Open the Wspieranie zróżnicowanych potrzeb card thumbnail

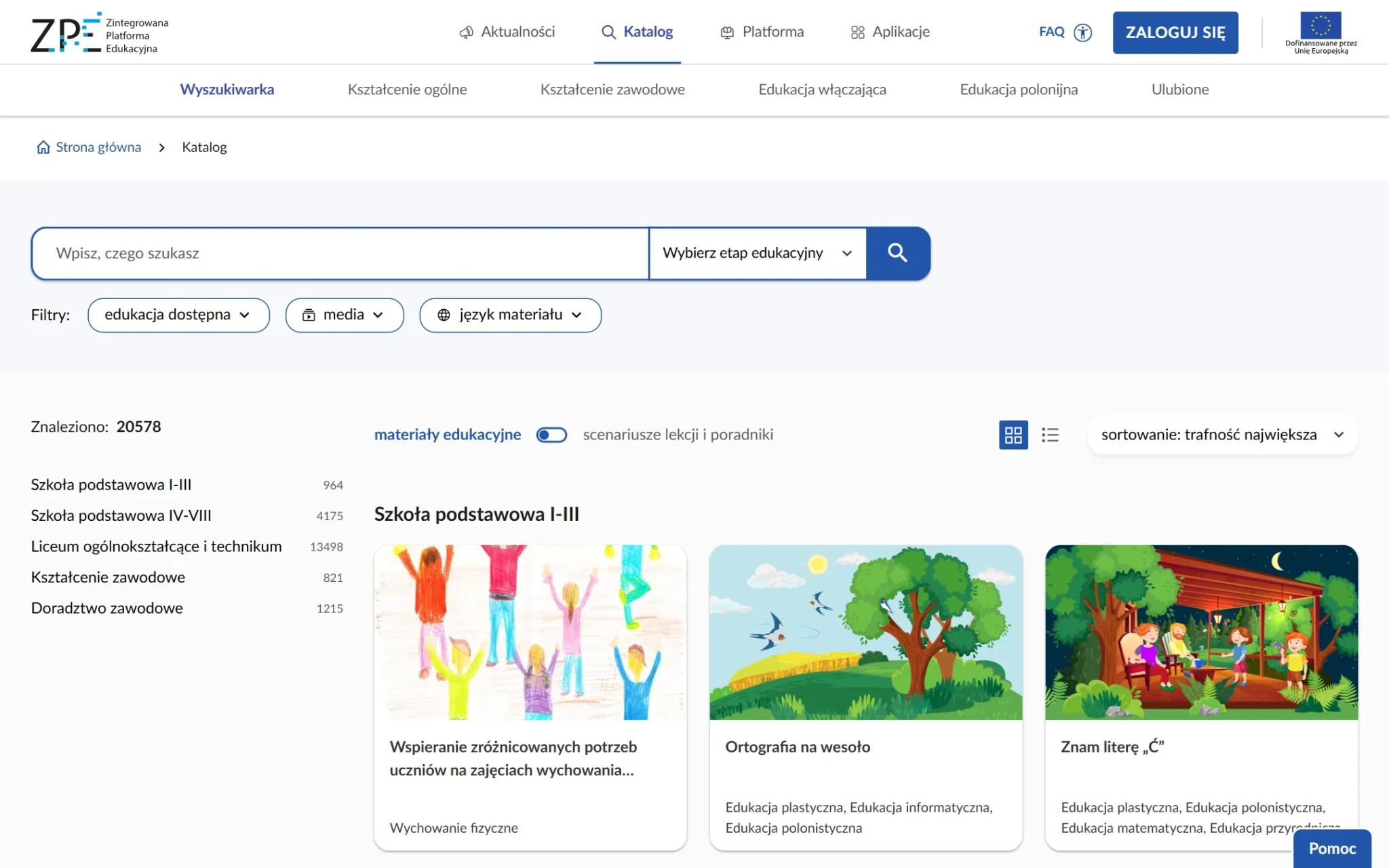point(530,632)
